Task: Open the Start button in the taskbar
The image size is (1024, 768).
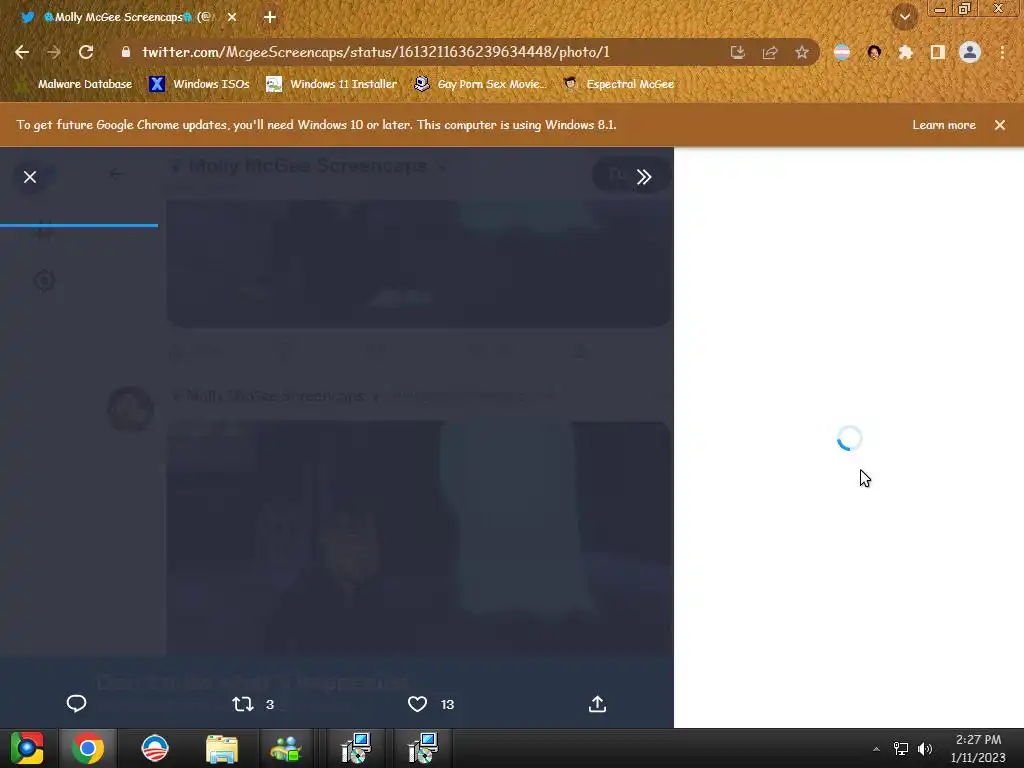Action: pyautogui.click(x=27, y=748)
